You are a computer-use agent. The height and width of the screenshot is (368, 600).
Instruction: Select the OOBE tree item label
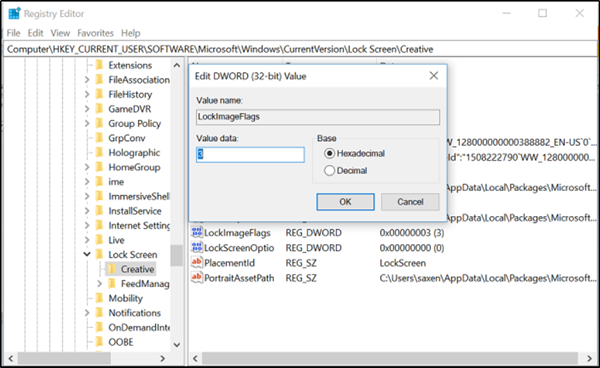pos(121,342)
